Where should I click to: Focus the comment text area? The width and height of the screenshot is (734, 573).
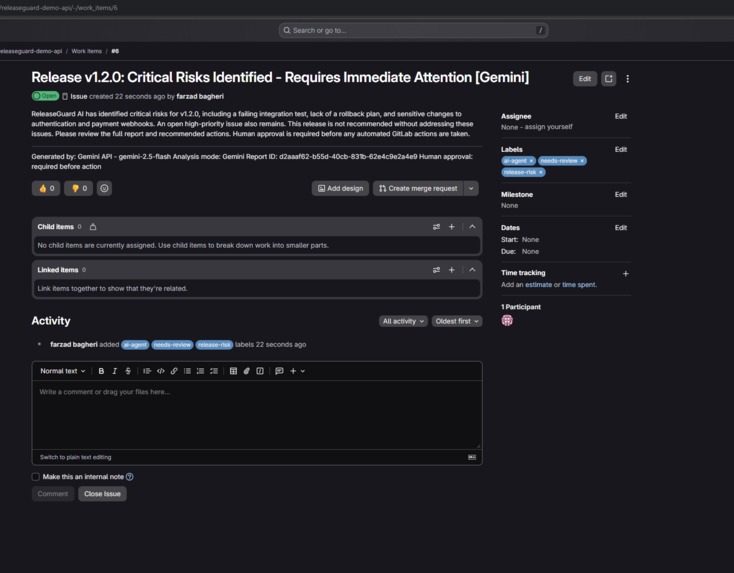click(257, 415)
